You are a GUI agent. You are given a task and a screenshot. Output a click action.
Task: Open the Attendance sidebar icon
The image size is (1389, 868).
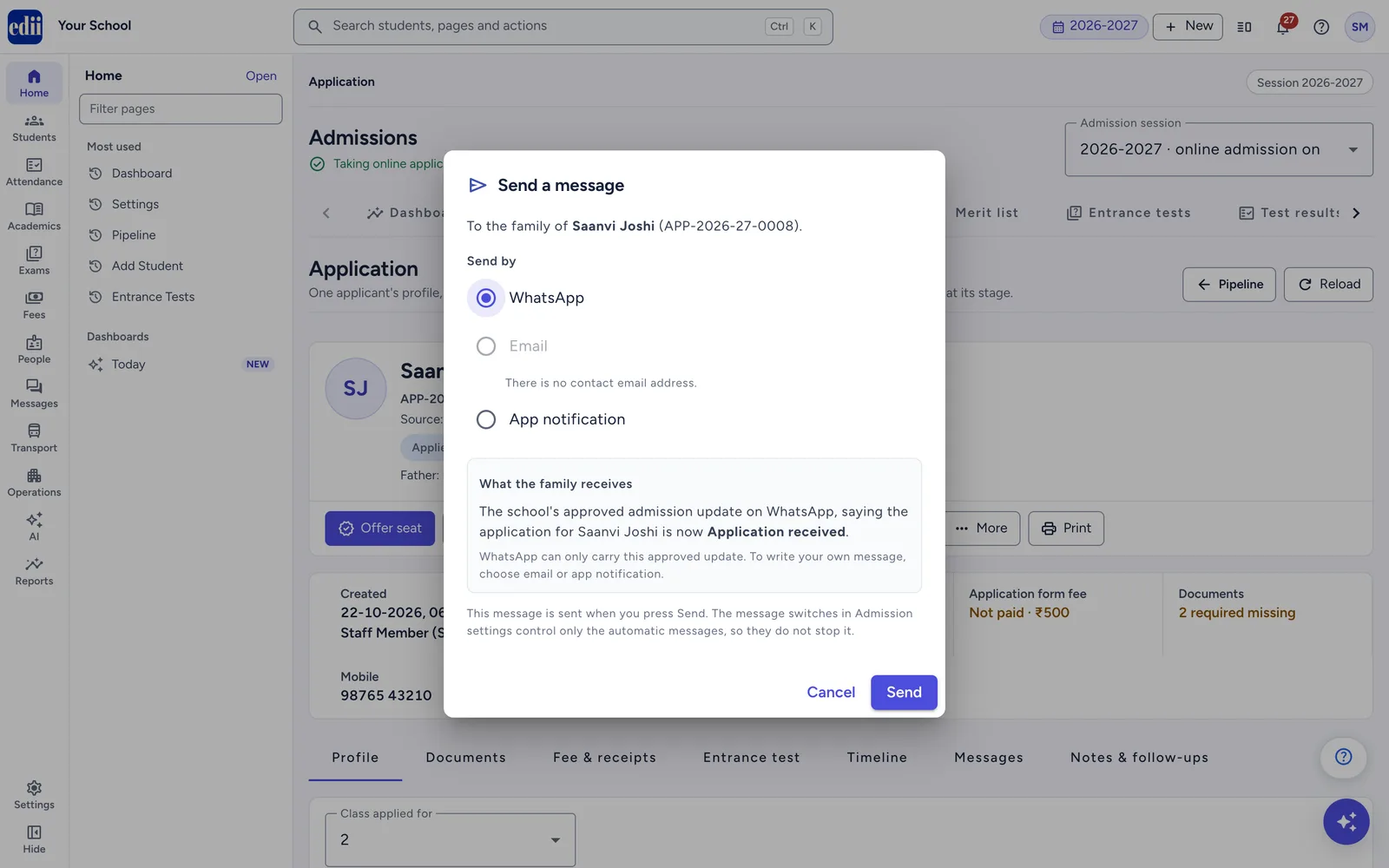tap(34, 173)
